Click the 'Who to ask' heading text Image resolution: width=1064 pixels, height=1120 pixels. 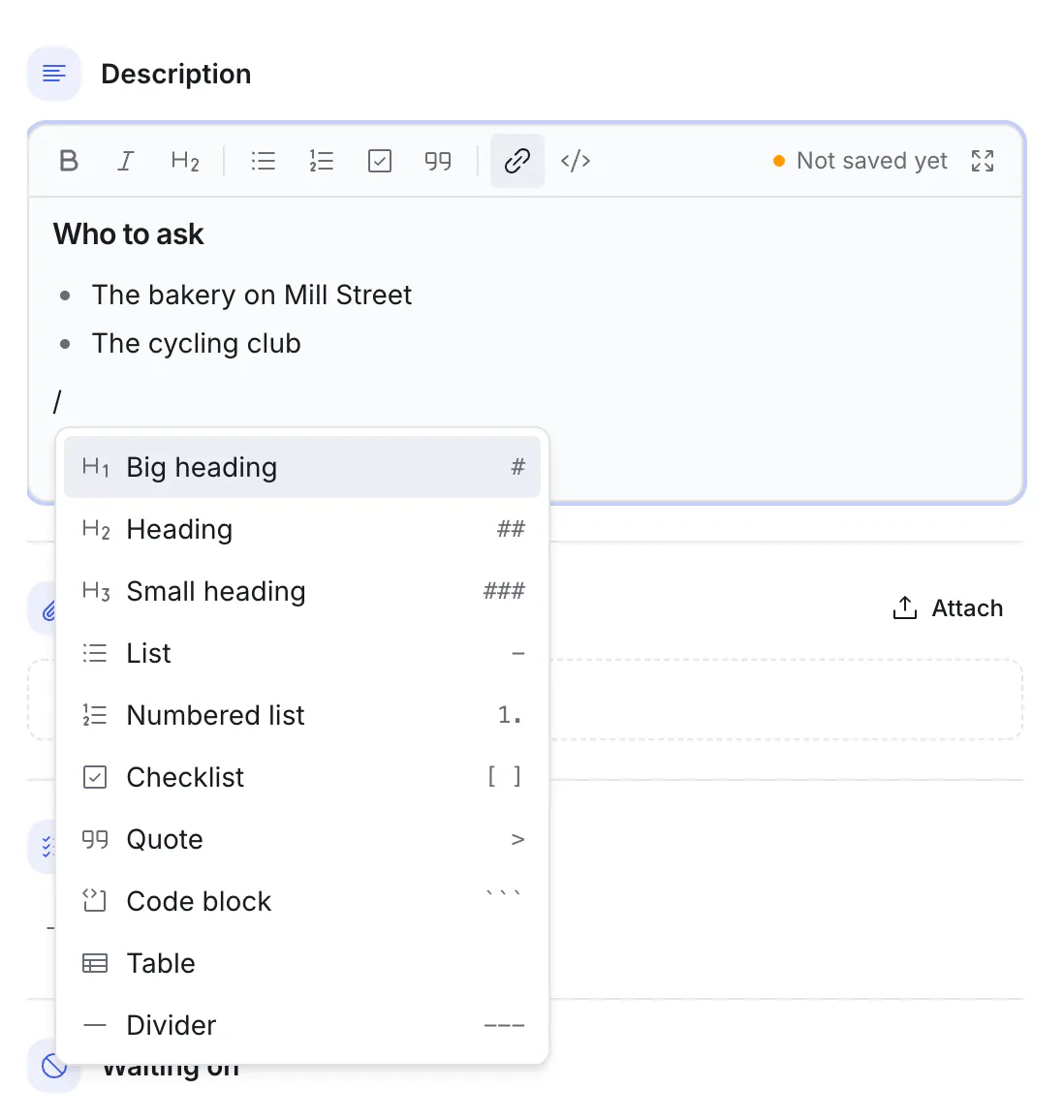pyautogui.click(x=129, y=234)
